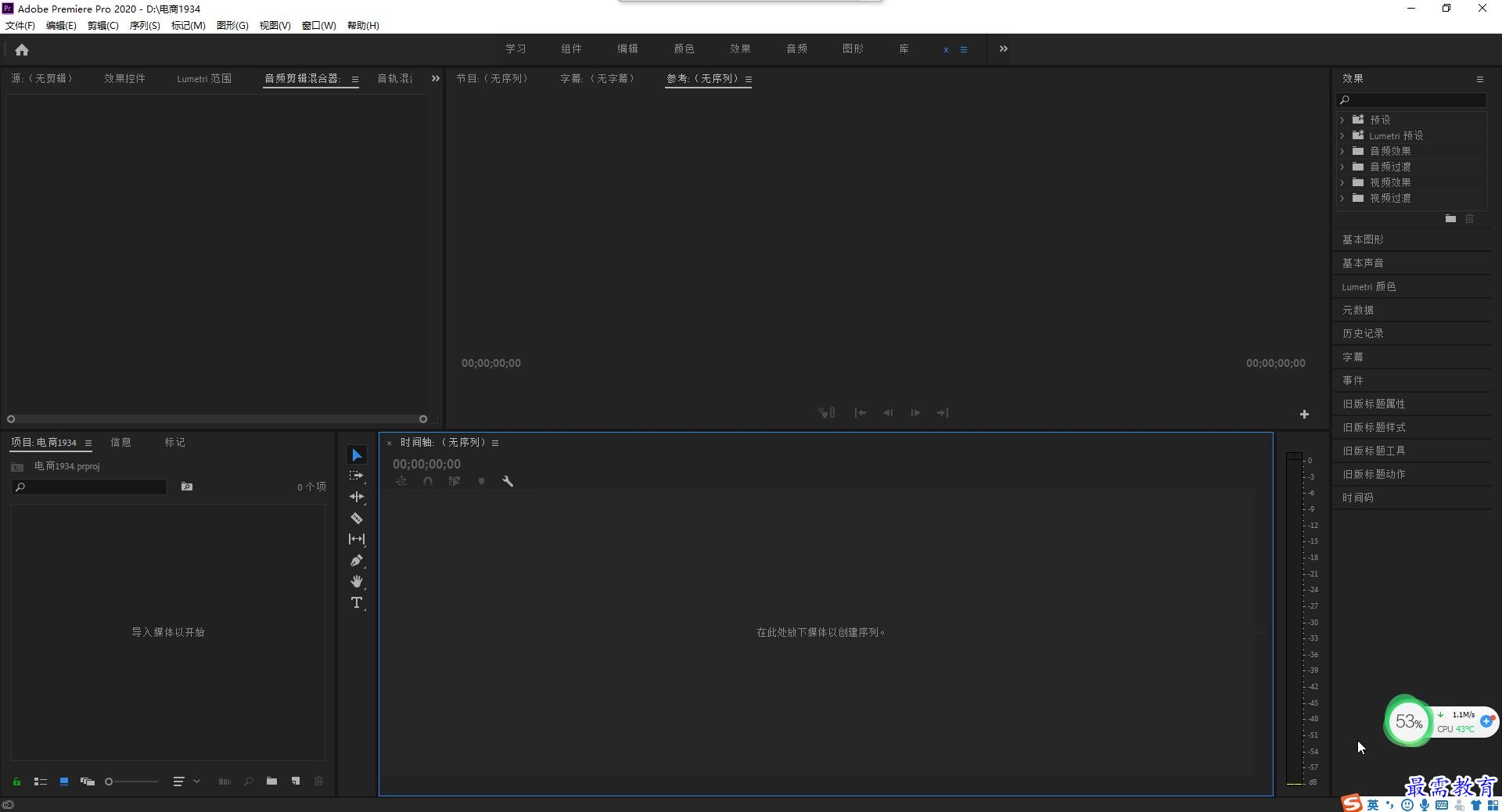
Task: Show hidden source panel tabs chevron
Action: pos(436,78)
